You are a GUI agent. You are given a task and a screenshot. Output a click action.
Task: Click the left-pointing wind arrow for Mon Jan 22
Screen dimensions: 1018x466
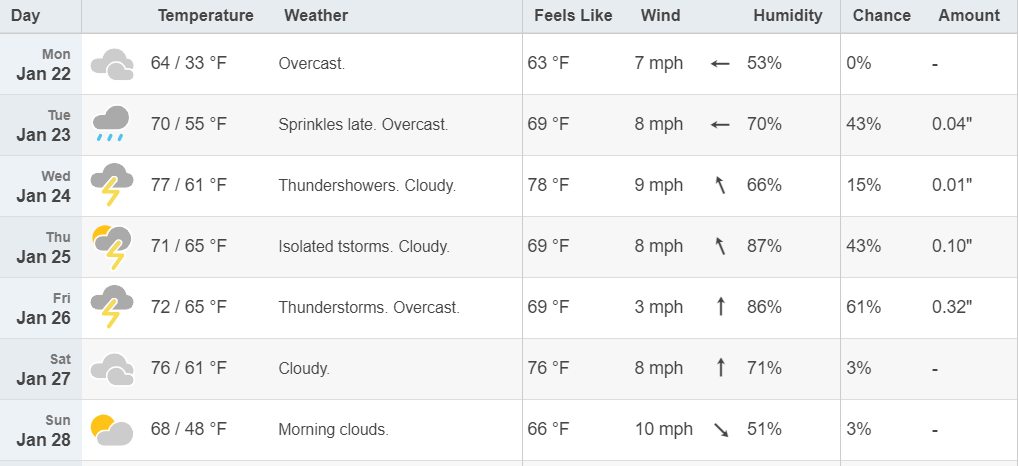[x=720, y=64]
